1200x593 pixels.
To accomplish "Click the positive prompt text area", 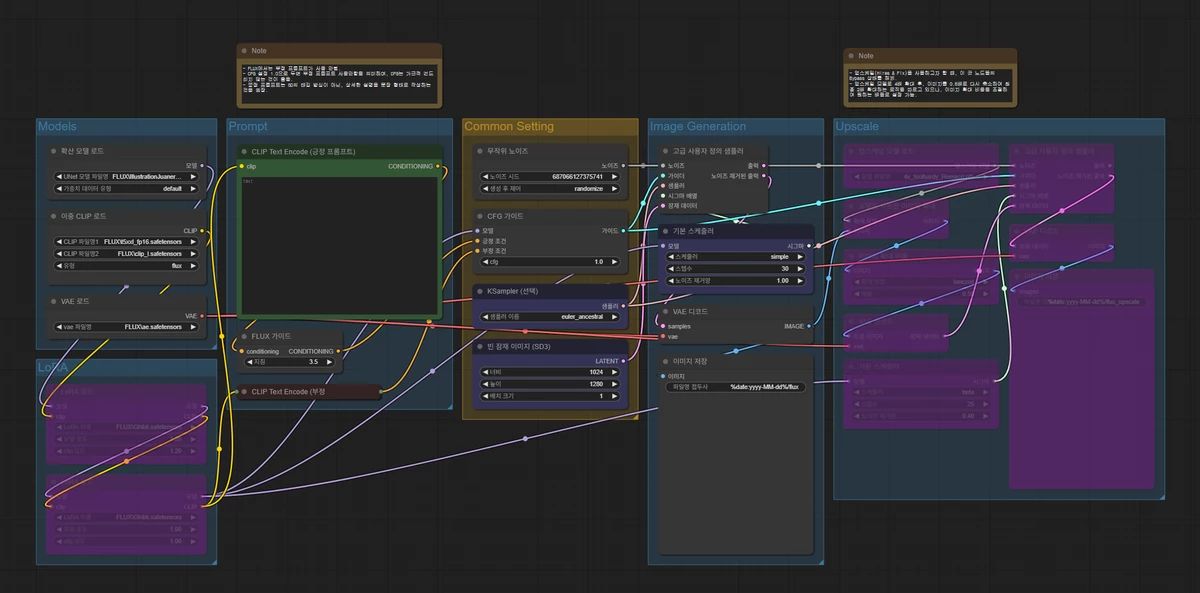I will (x=338, y=246).
